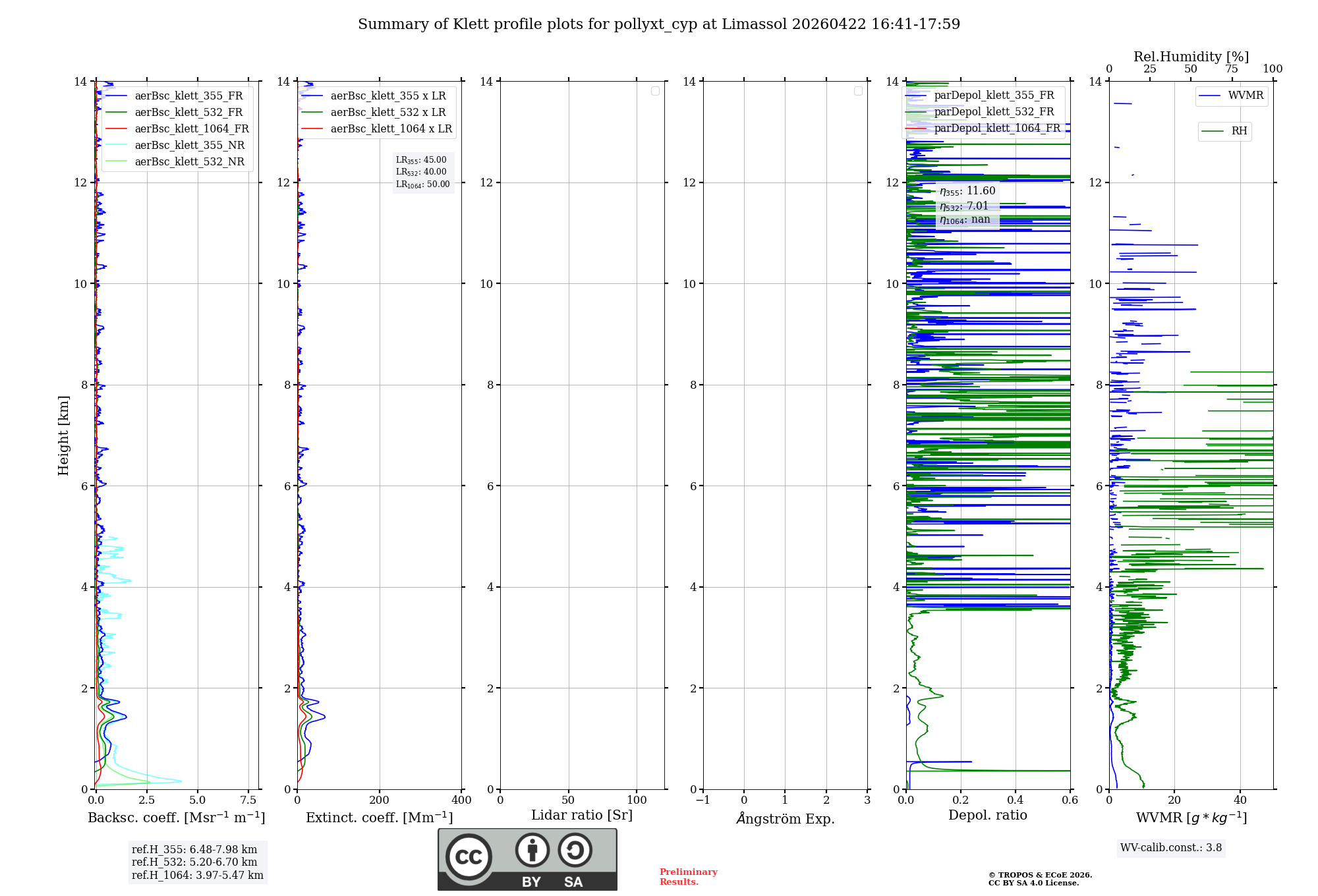Click the WV-calib.const. 3.8 label

coord(1170,847)
